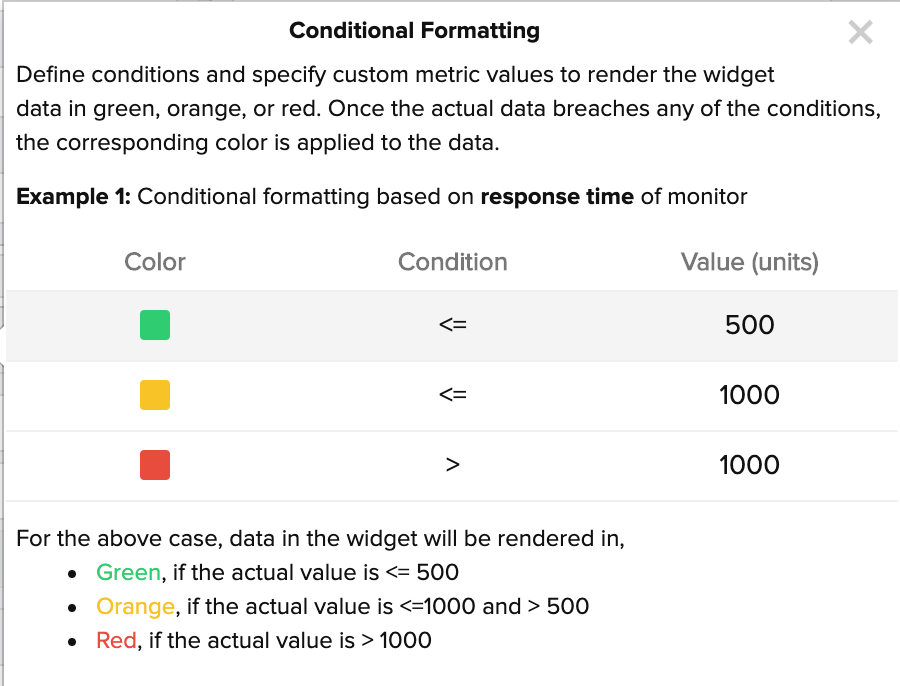Click the green color swatch
The height and width of the screenshot is (686, 900).
[155, 325]
